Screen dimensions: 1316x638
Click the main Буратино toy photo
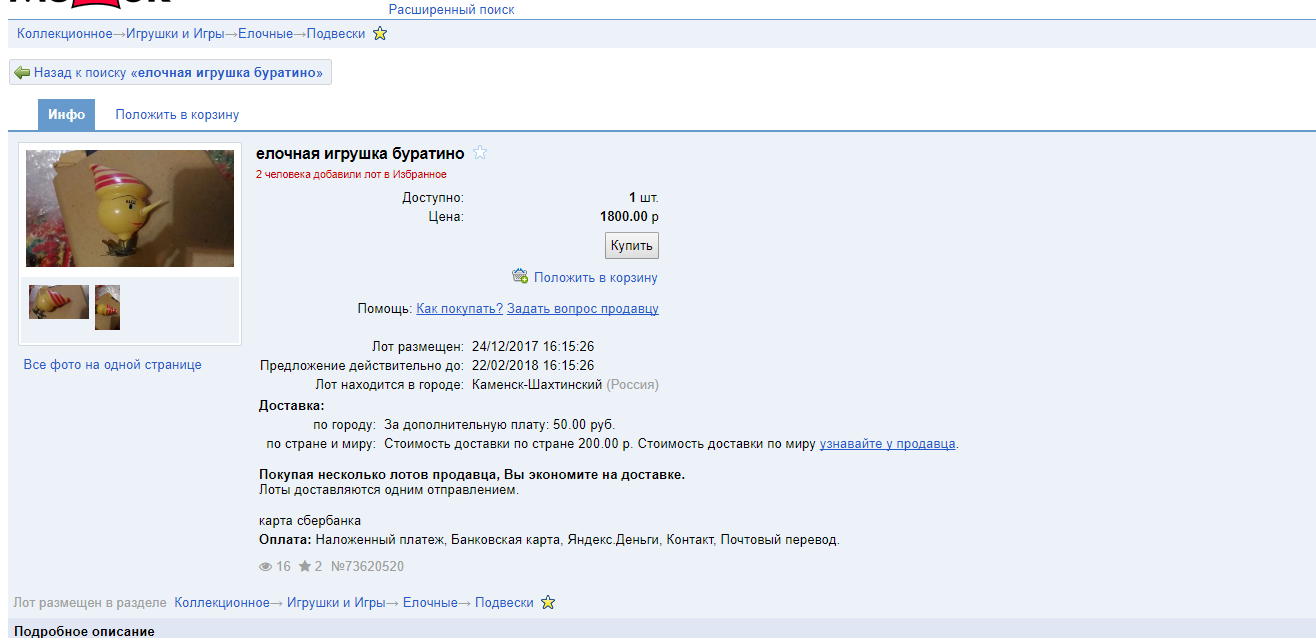pos(130,208)
